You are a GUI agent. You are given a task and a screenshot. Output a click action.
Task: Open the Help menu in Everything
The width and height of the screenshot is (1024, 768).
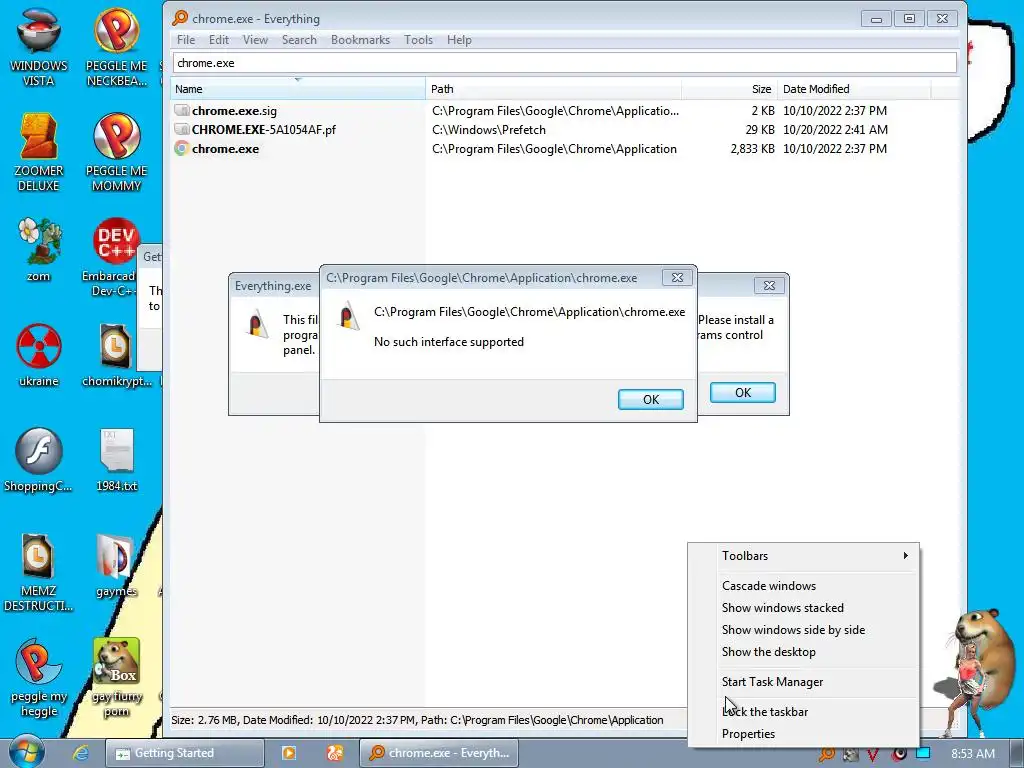[x=459, y=40]
